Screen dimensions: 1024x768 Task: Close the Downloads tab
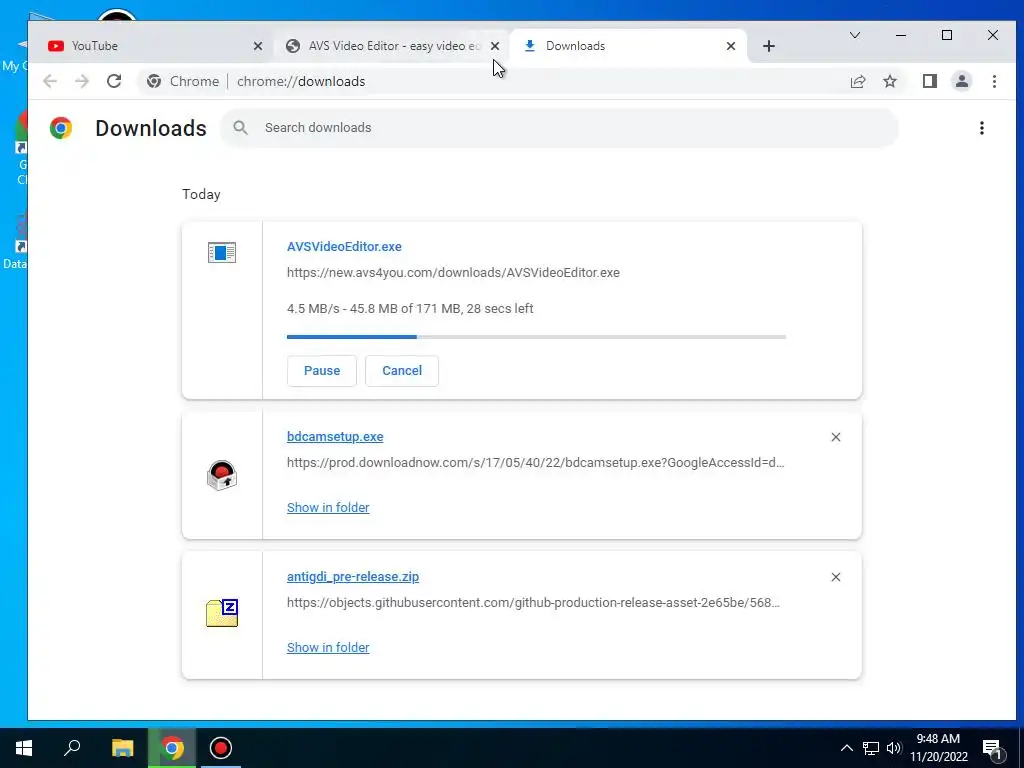(731, 46)
